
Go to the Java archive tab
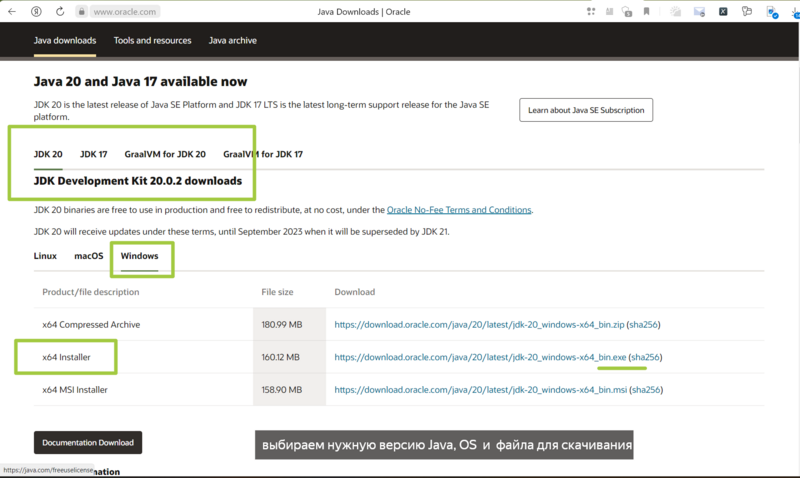coord(233,40)
